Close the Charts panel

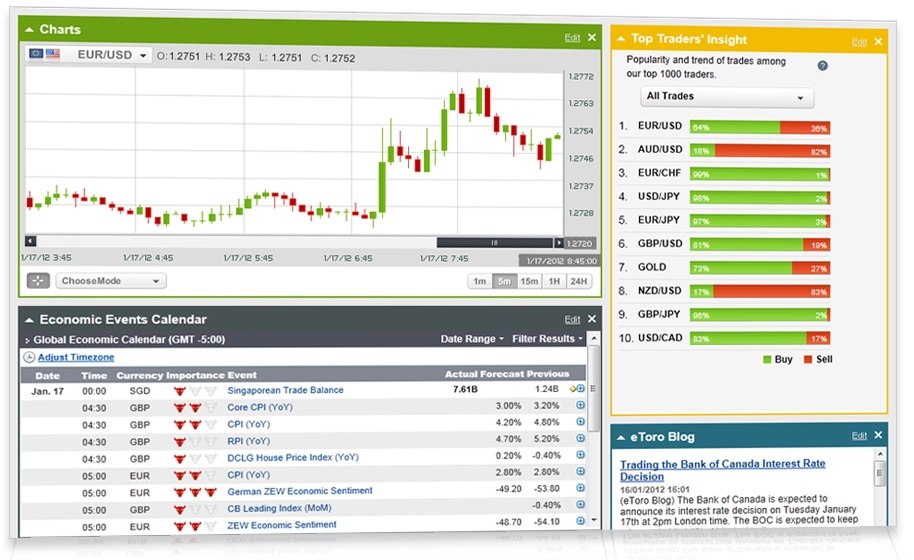tap(592, 37)
